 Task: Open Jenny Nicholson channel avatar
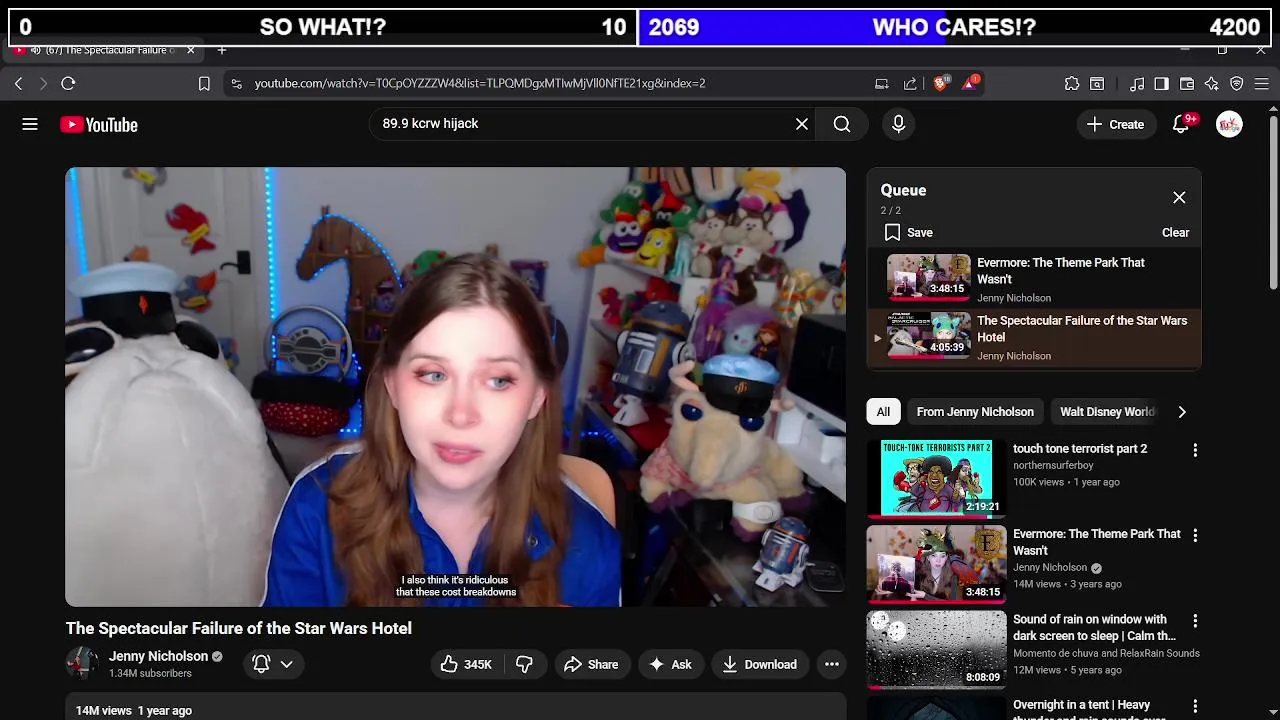[x=82, y=664]
